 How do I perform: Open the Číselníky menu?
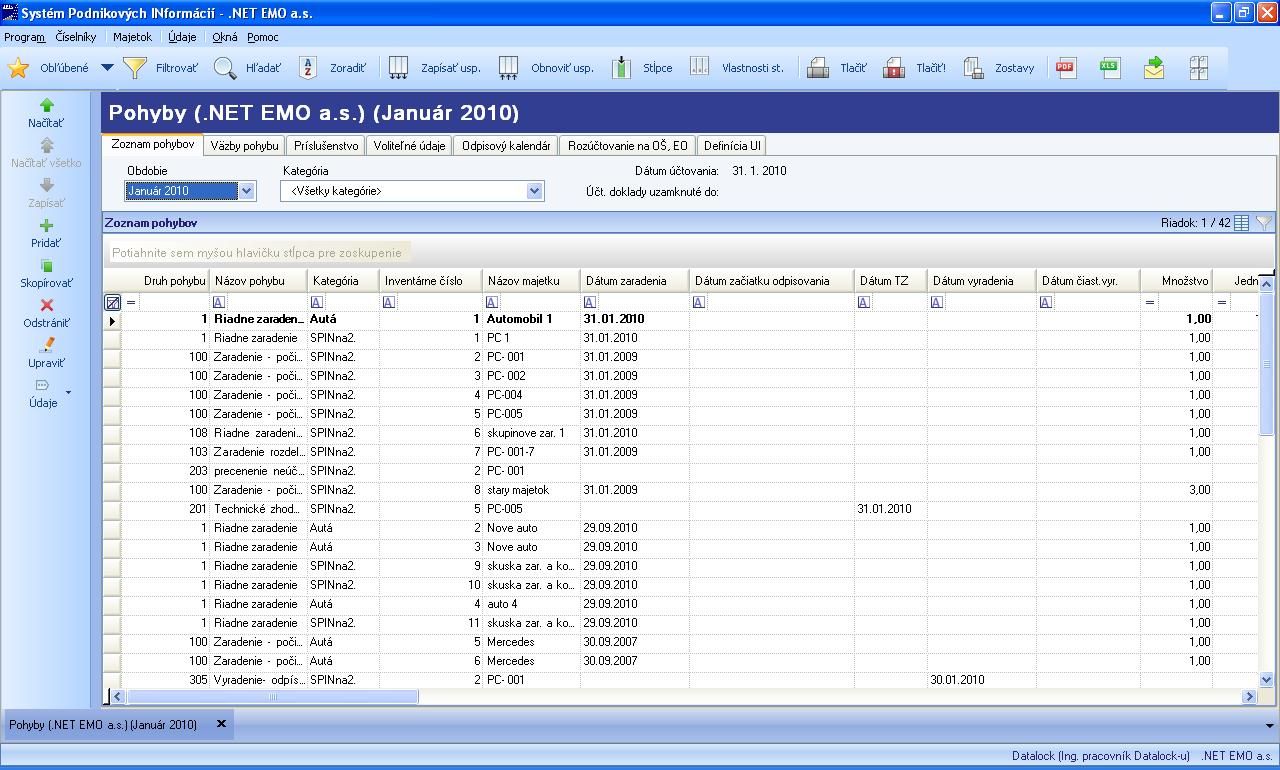[76, 37]
